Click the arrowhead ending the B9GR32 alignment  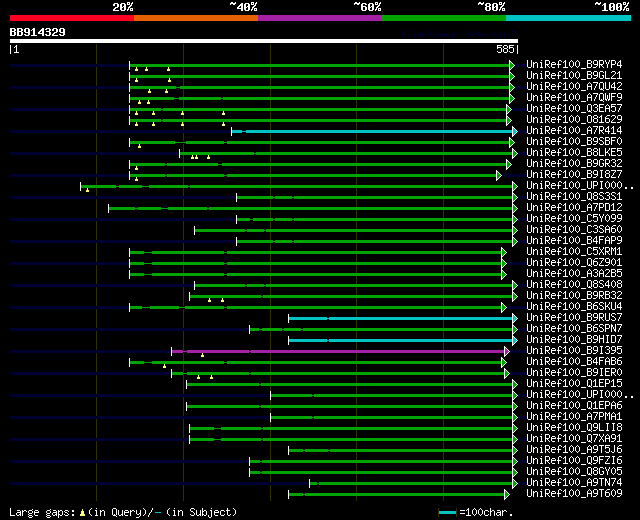(509, 164)
